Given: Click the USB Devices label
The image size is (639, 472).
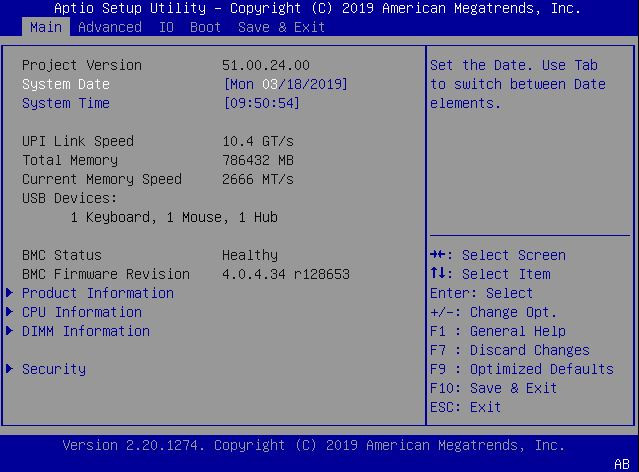Looking at the screenshot, I should pos(70,198).
